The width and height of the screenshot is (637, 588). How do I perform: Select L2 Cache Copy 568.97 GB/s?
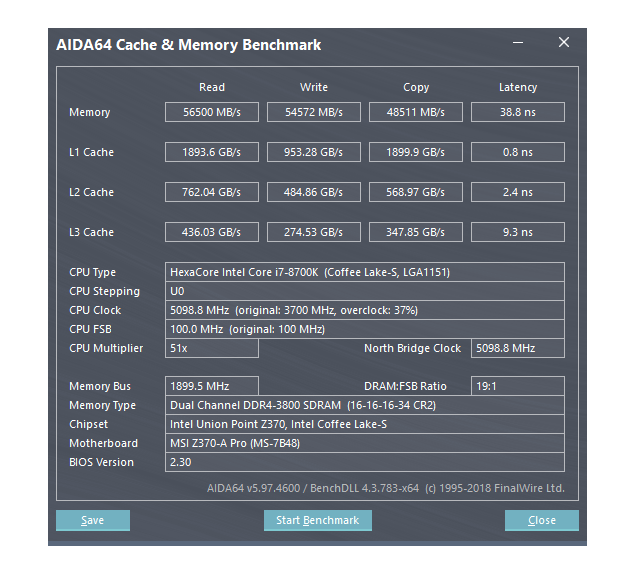coord(416,192)
